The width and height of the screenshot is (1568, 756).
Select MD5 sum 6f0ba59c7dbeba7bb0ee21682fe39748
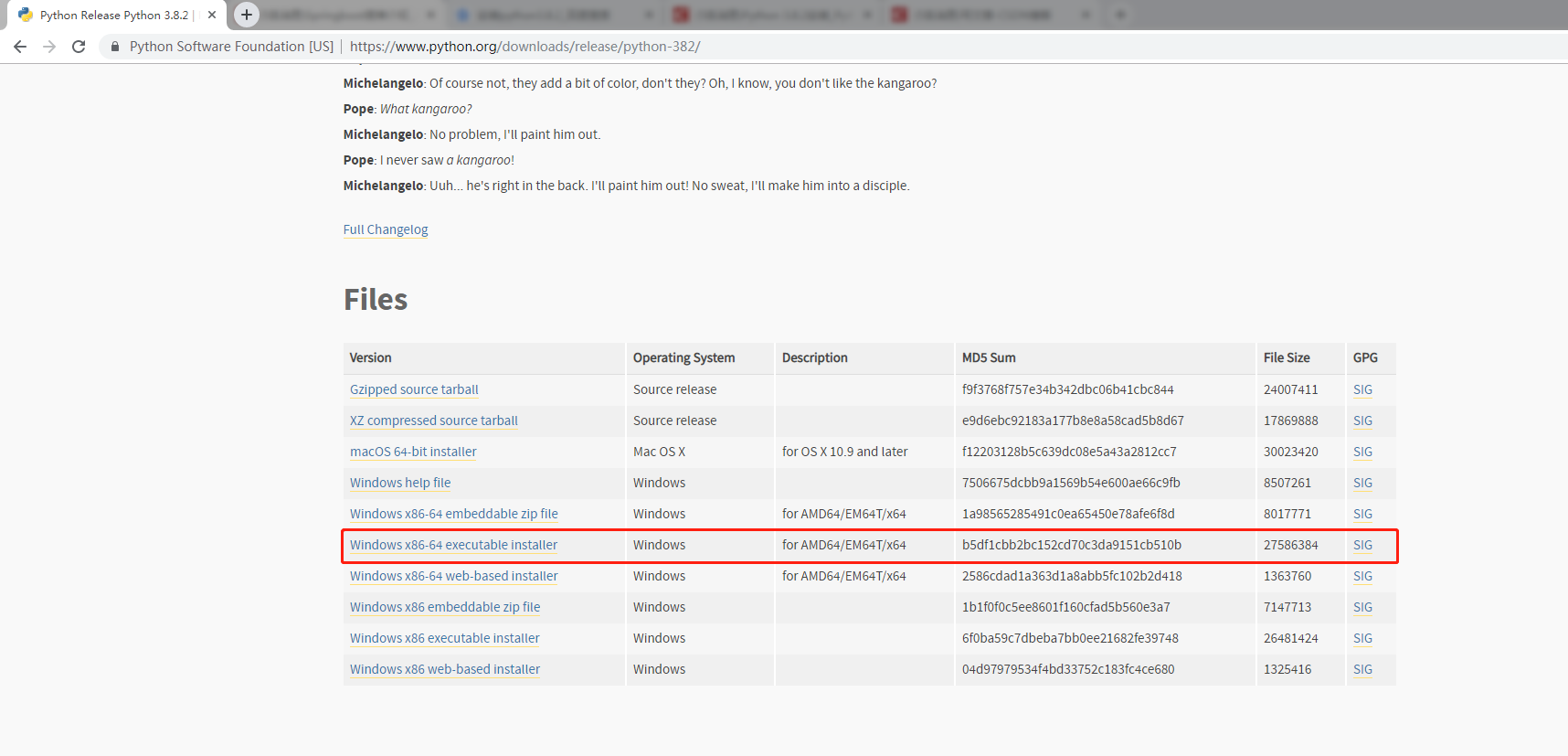coord(1070,638)
